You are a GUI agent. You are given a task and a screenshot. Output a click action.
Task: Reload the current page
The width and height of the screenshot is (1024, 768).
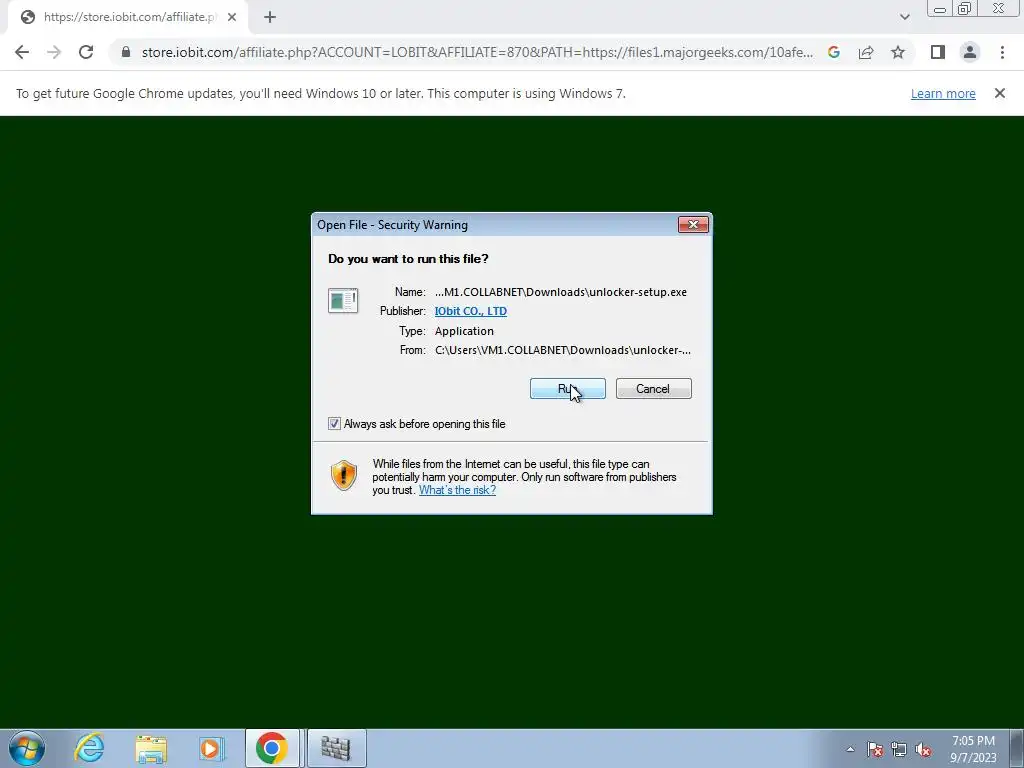(x=86, y=52)
